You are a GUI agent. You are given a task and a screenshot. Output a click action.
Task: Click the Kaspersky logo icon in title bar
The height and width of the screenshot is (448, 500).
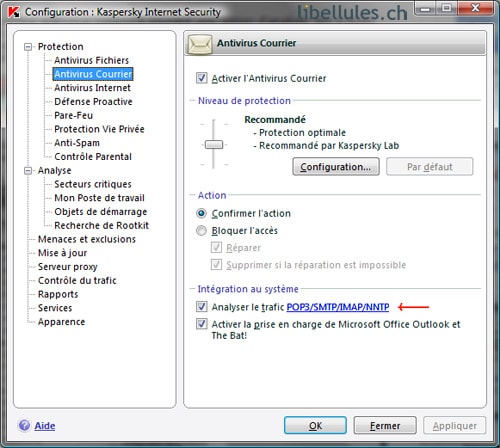[x=14, y=12]
